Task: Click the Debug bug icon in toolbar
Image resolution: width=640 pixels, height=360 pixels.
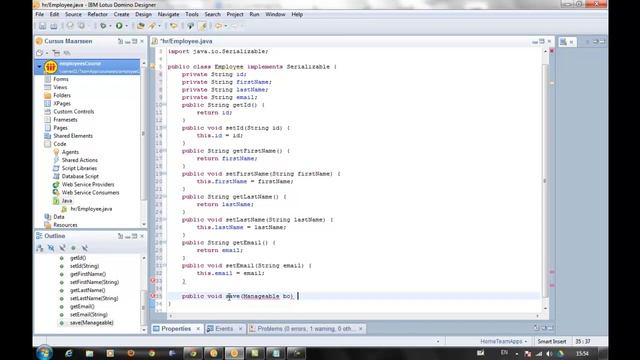Action: (x=103, y=26)
